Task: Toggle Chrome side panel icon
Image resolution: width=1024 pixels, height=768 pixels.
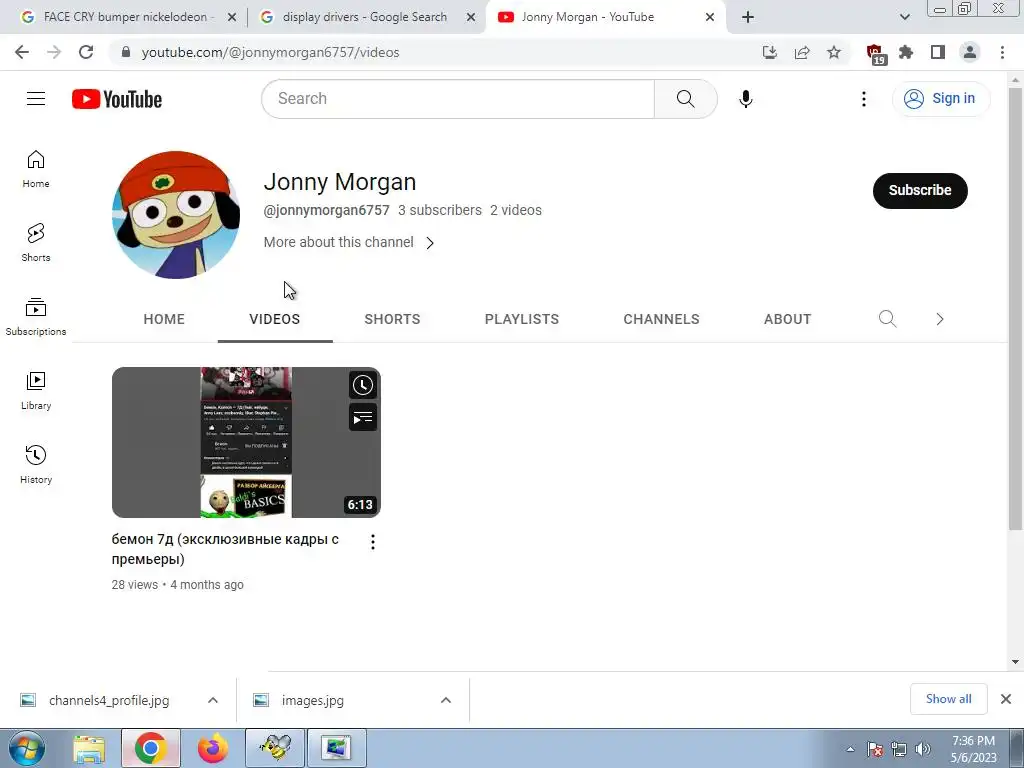Action: pyautogui.click(x=938, y=52)
